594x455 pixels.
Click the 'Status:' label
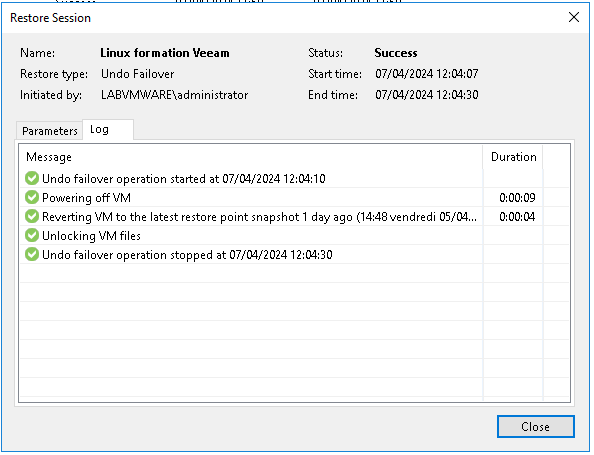325,53
